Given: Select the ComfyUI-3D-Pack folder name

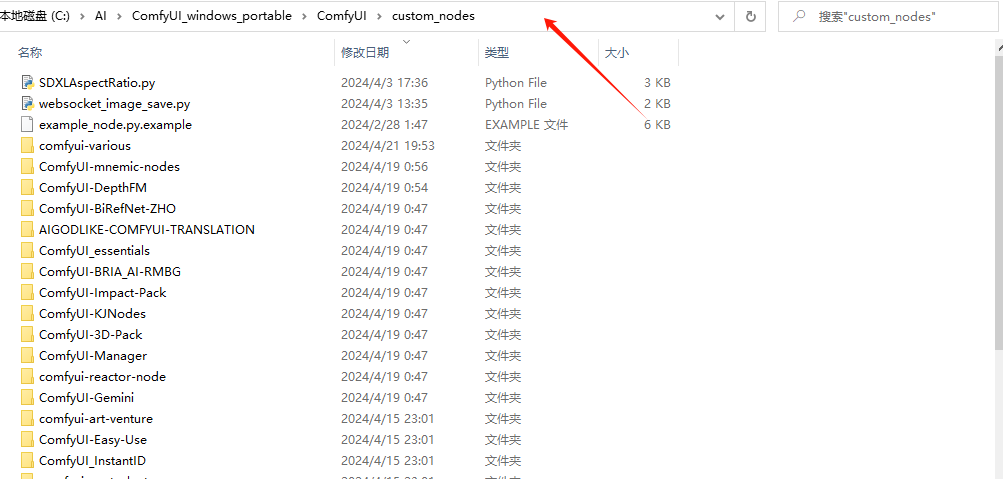Looking at the screenshot, I should coord(90,334).
